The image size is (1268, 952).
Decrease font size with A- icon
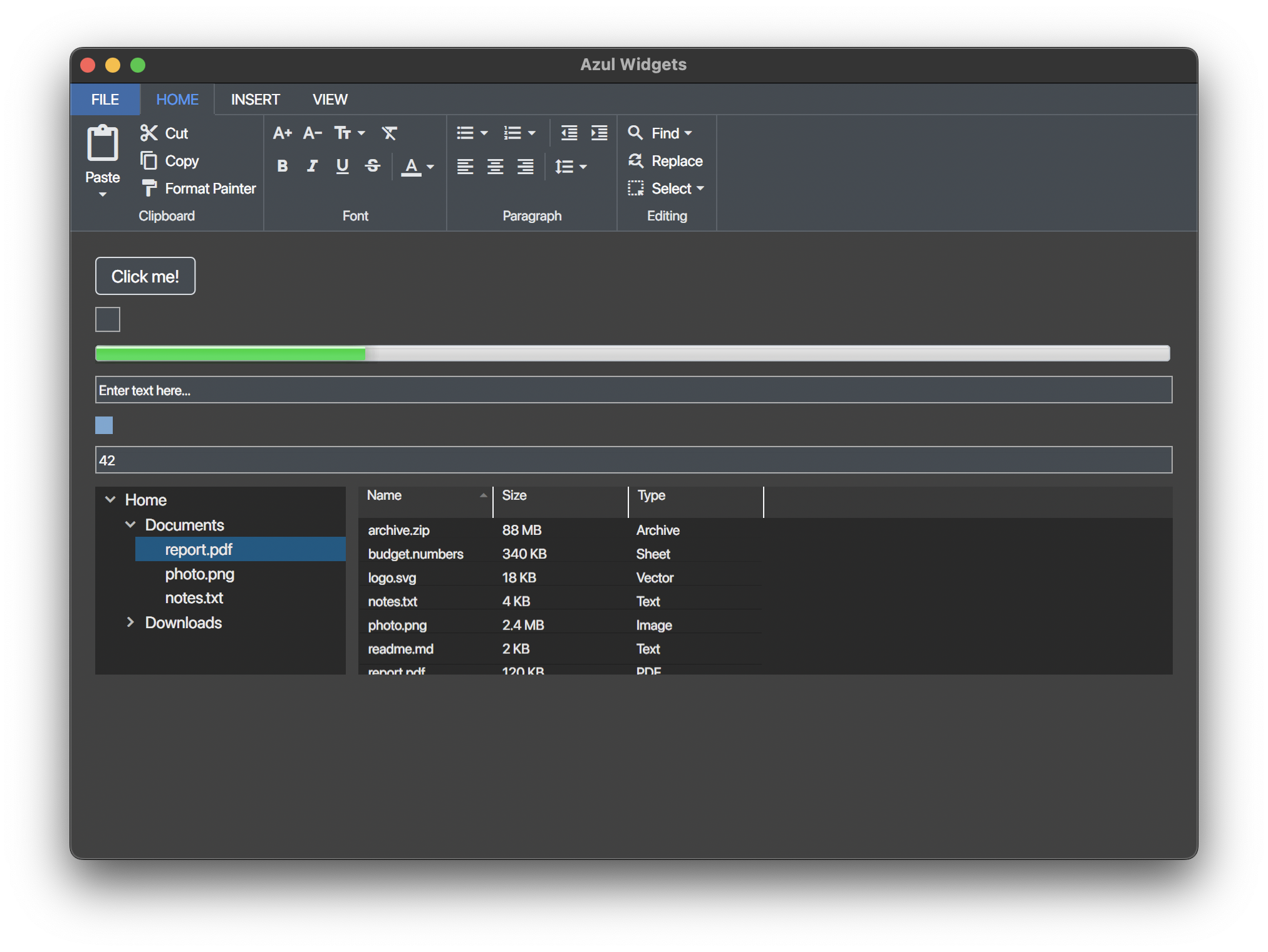click(x=313, y=133)
